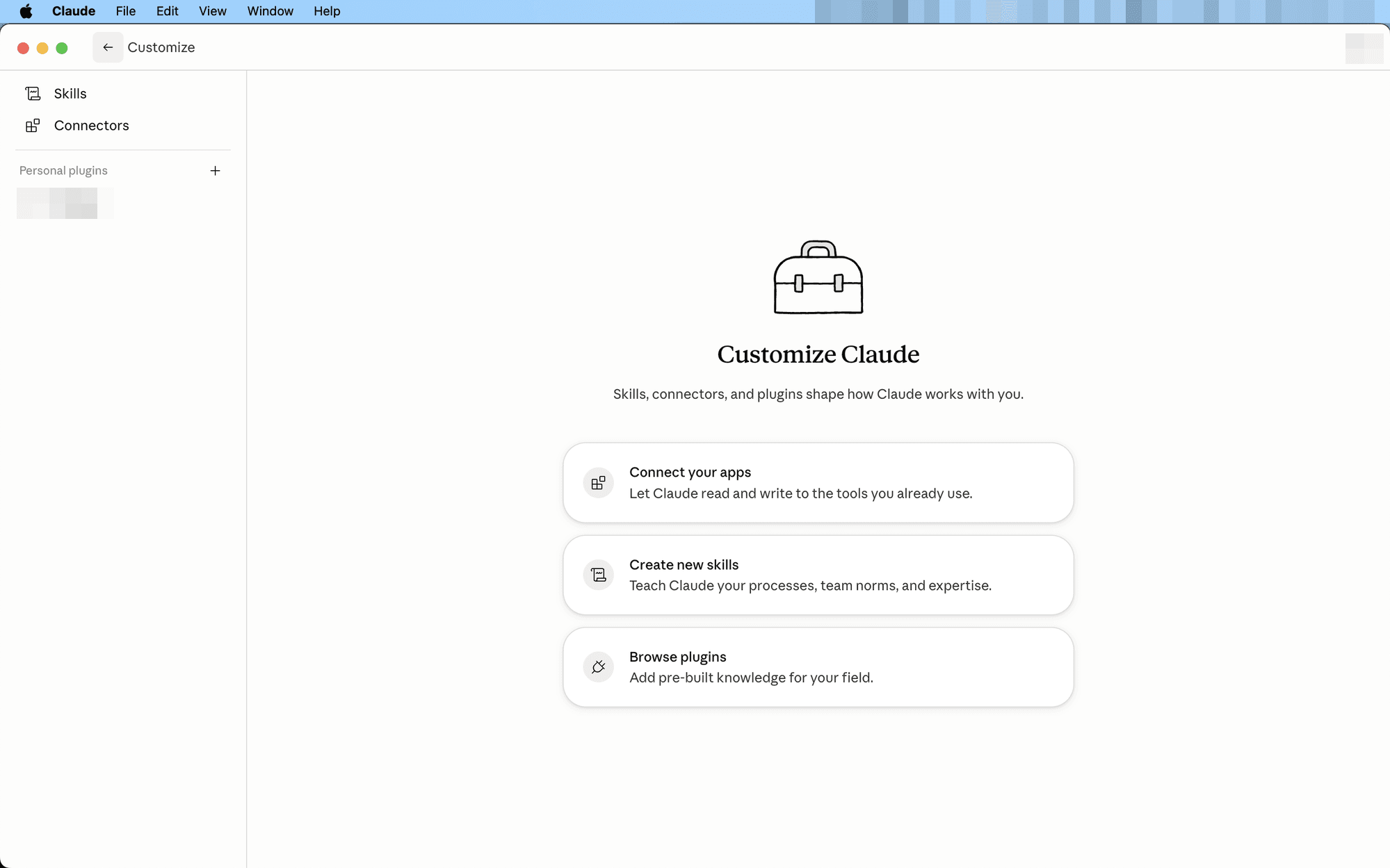Click the green full screen button
1390x868 pixels.
[62, 48]
